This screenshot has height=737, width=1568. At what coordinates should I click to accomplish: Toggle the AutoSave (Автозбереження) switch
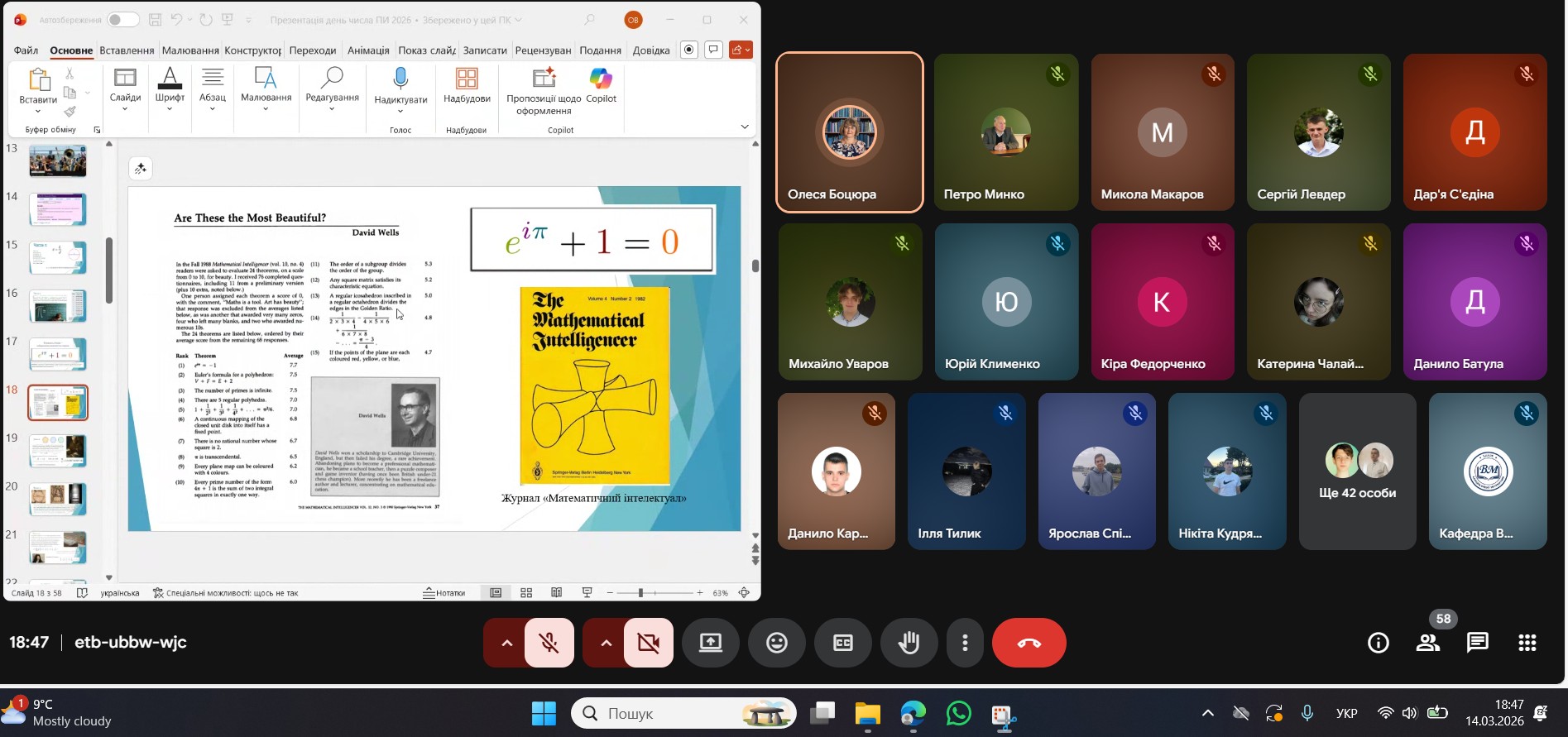tap(122, 20)
